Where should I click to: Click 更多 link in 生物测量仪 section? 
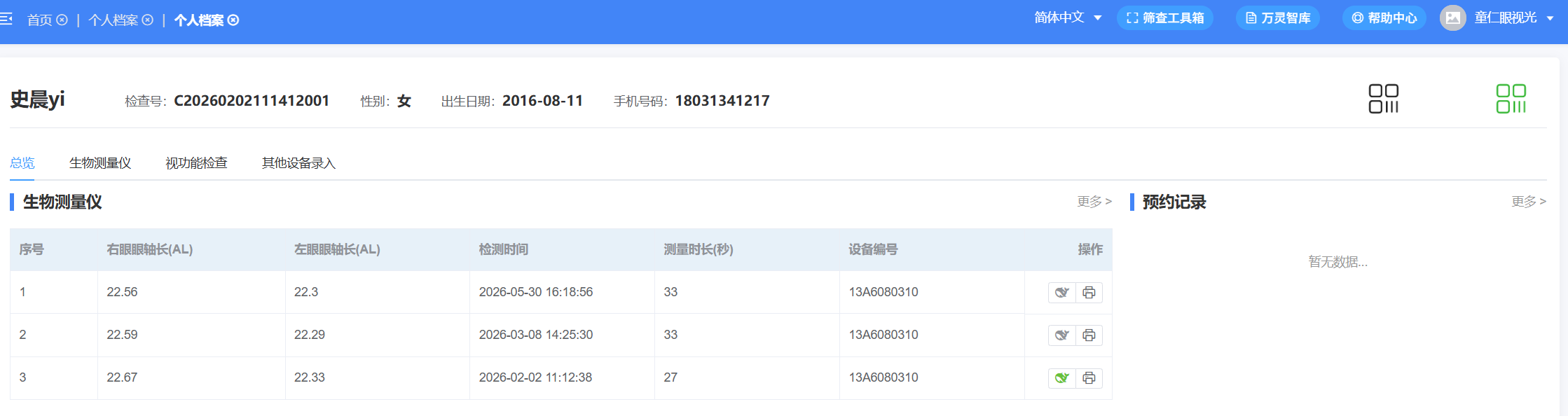[1094, 202]
